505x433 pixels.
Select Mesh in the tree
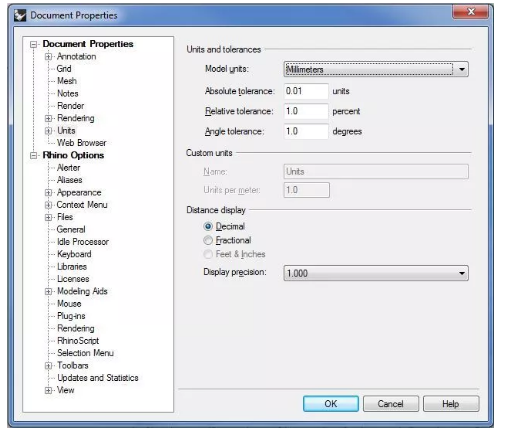67,81
